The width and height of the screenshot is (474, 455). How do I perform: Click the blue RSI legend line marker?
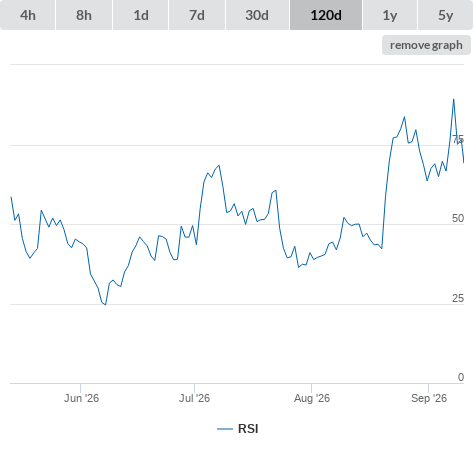(x=225, y=429)
